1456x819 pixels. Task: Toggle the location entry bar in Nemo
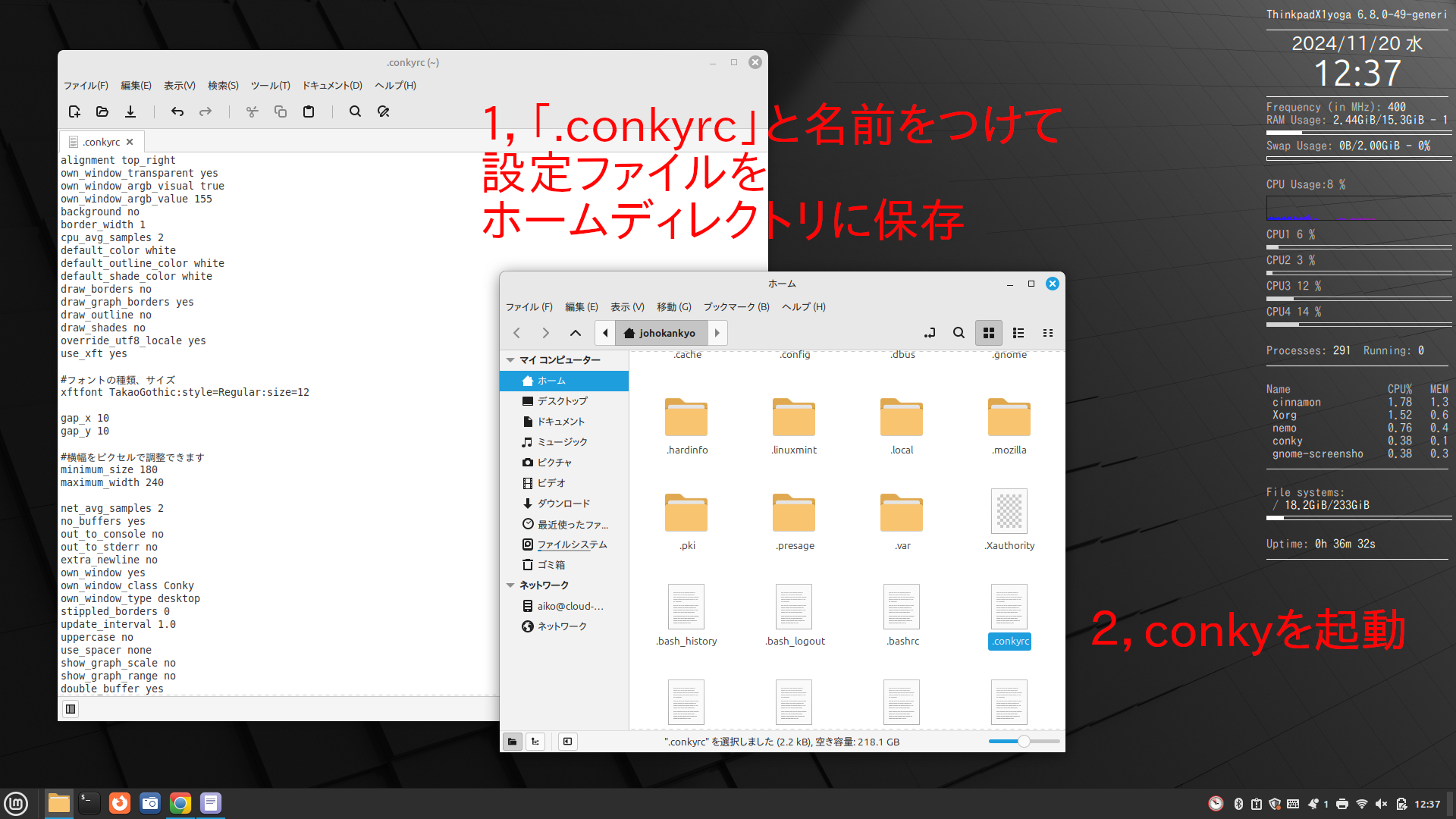(929, 333)
